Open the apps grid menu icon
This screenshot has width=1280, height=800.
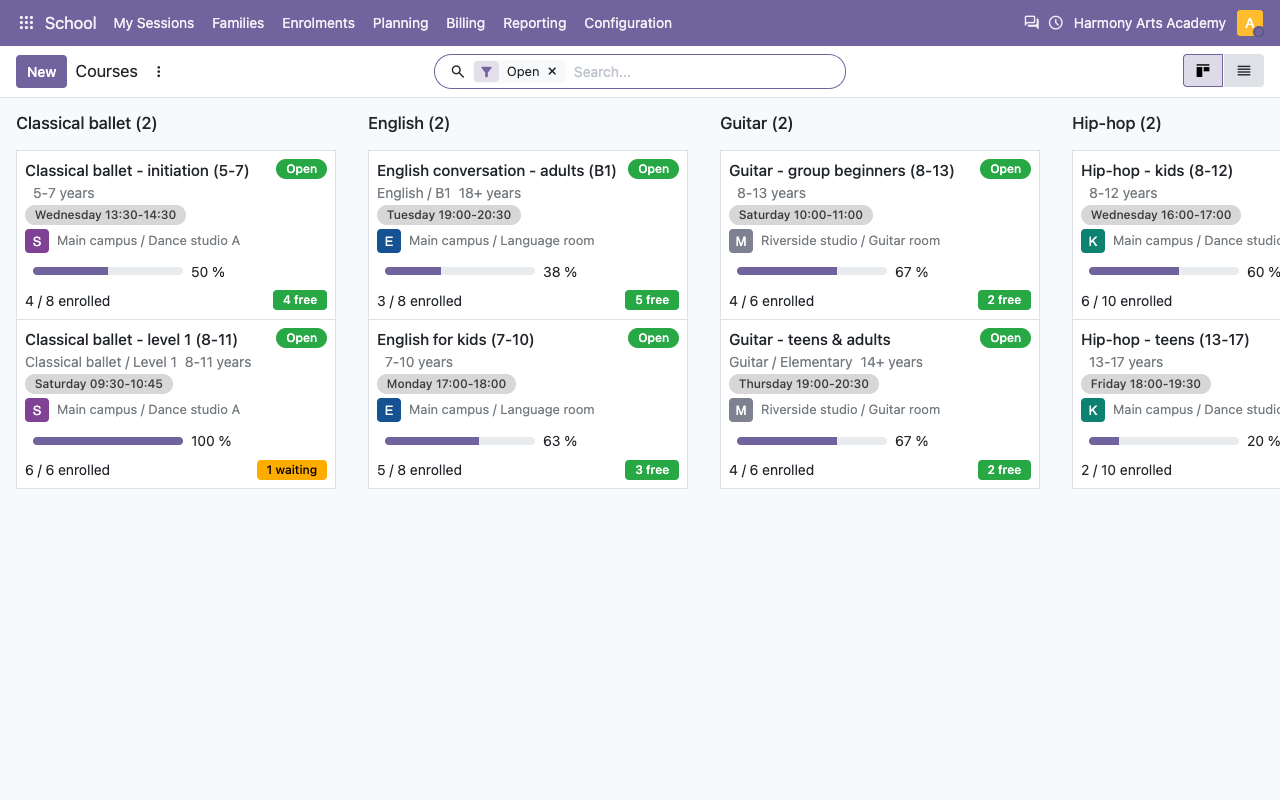point(26,23)
